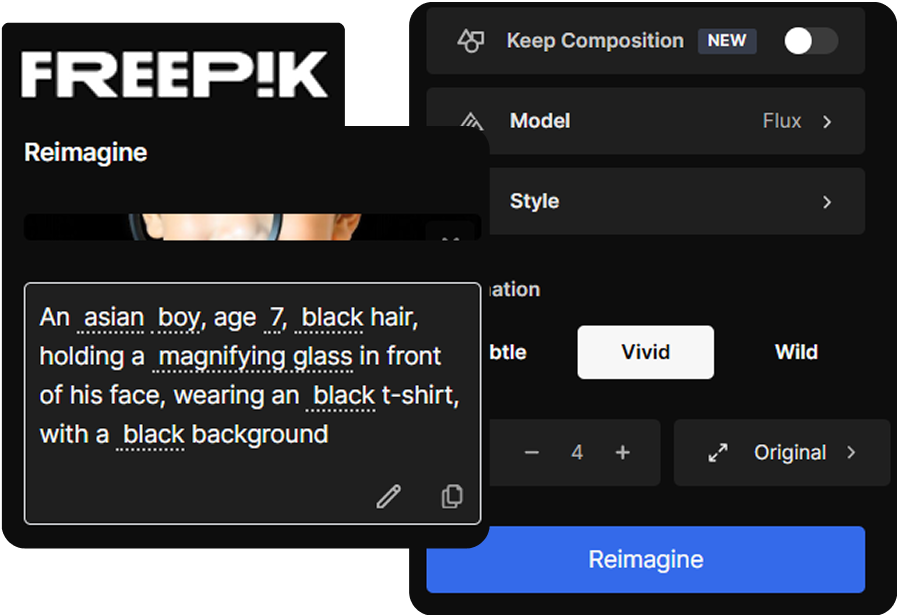
Task: Click the Keep Composition shapes icon
Action: click(x=471, y=41)
